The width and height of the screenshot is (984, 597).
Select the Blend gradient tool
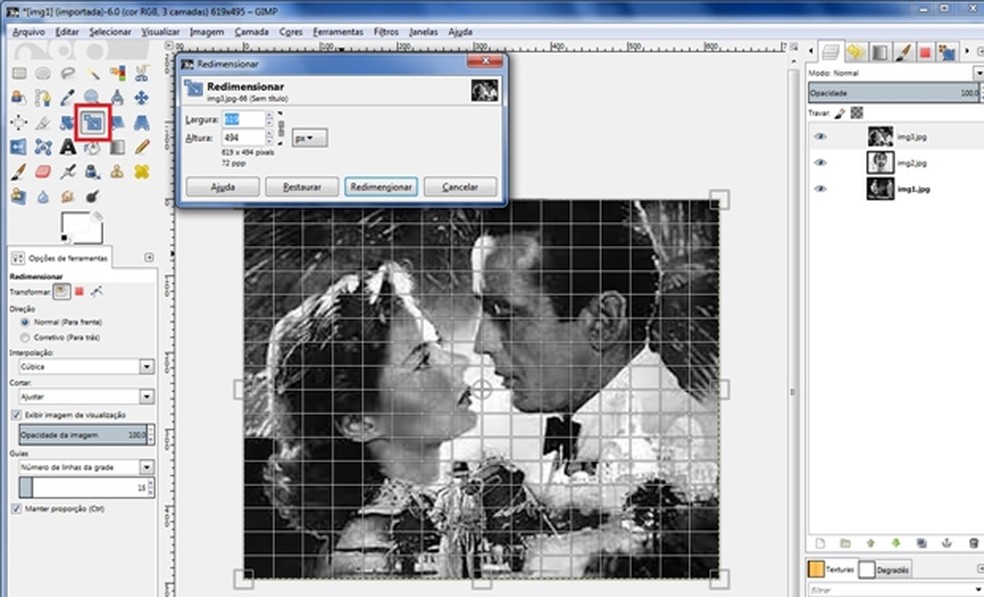117,147
